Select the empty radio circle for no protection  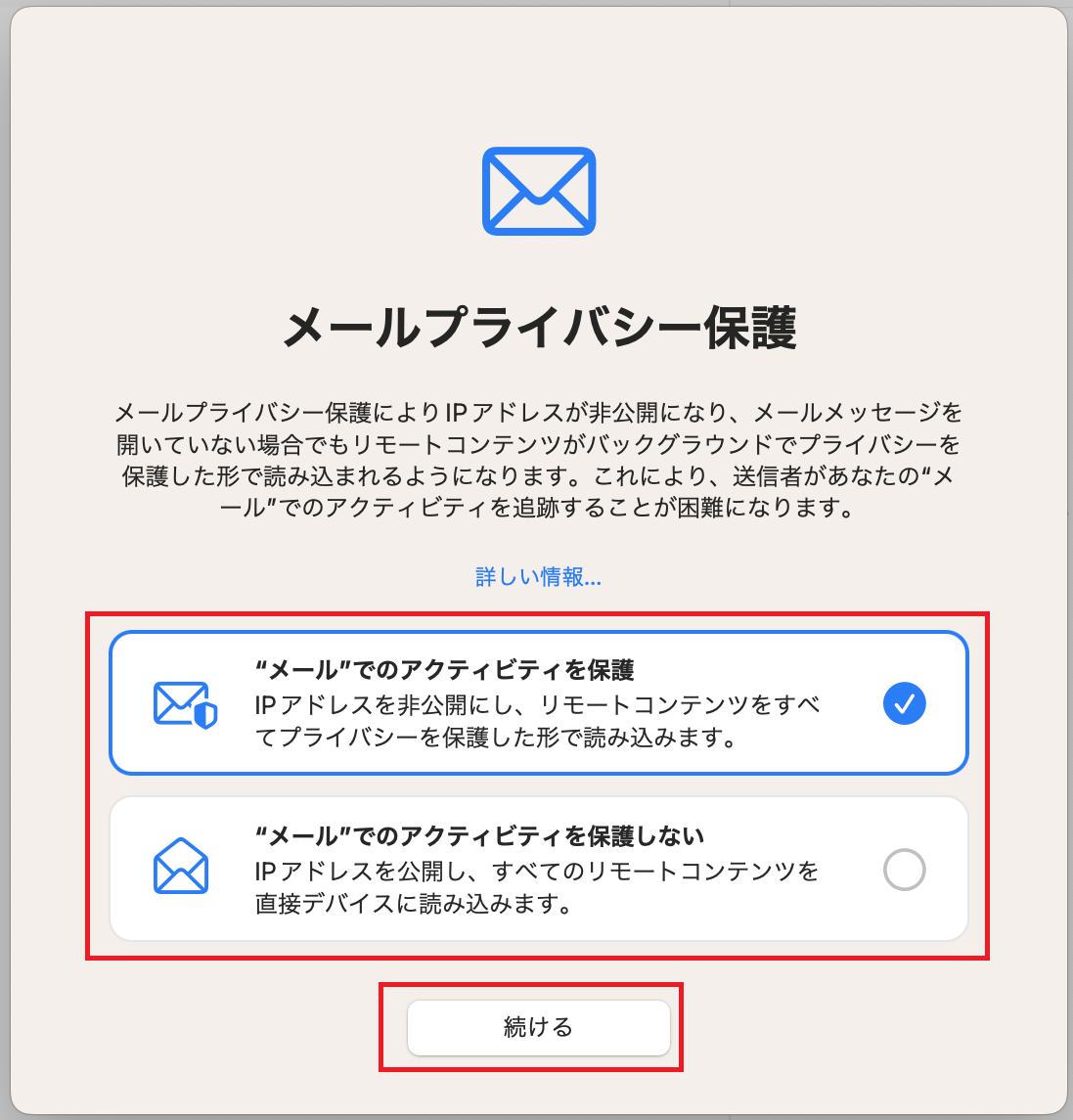905,870
